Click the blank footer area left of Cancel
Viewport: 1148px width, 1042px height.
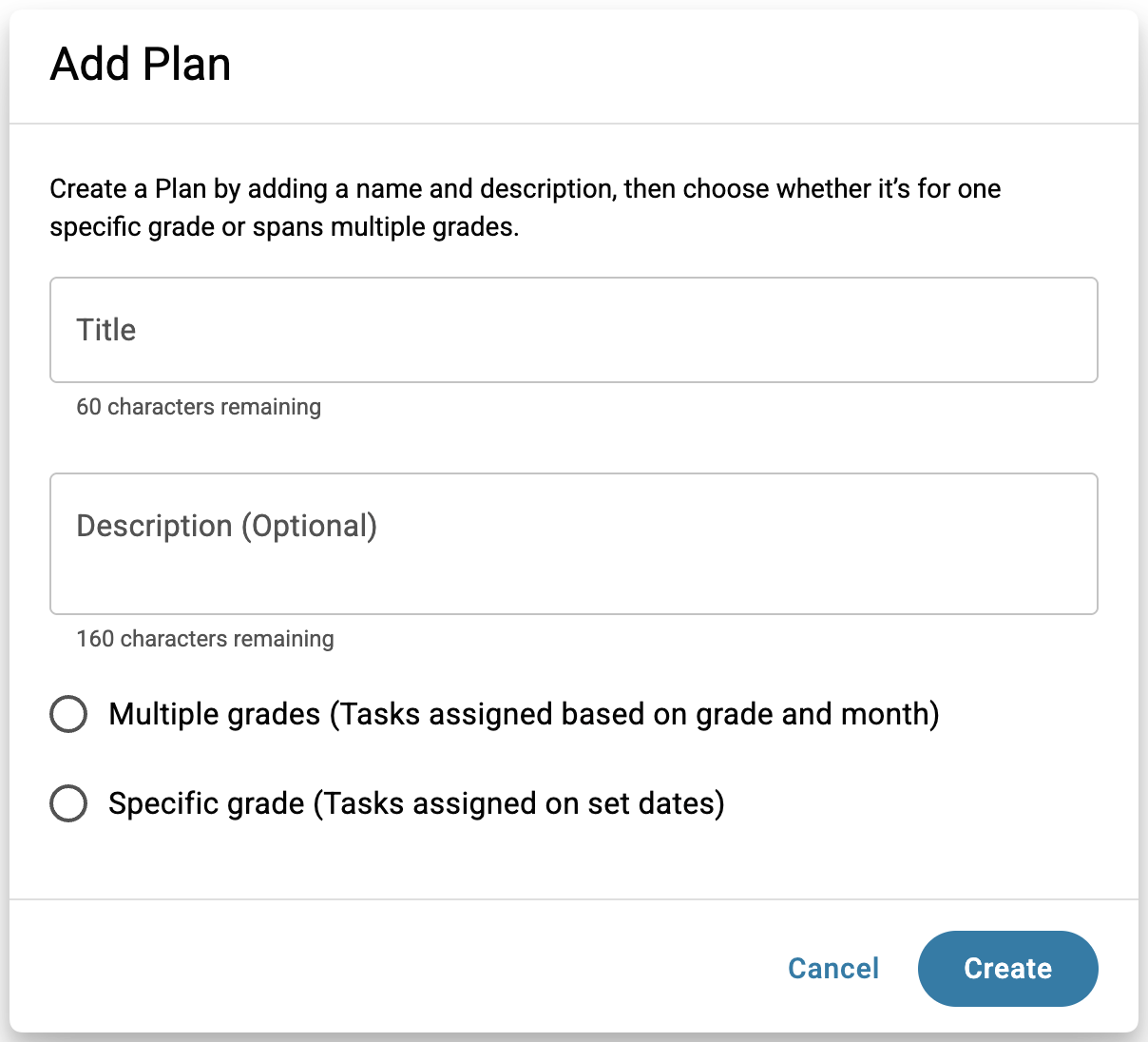pyautogui.click(x=380, y=968)
